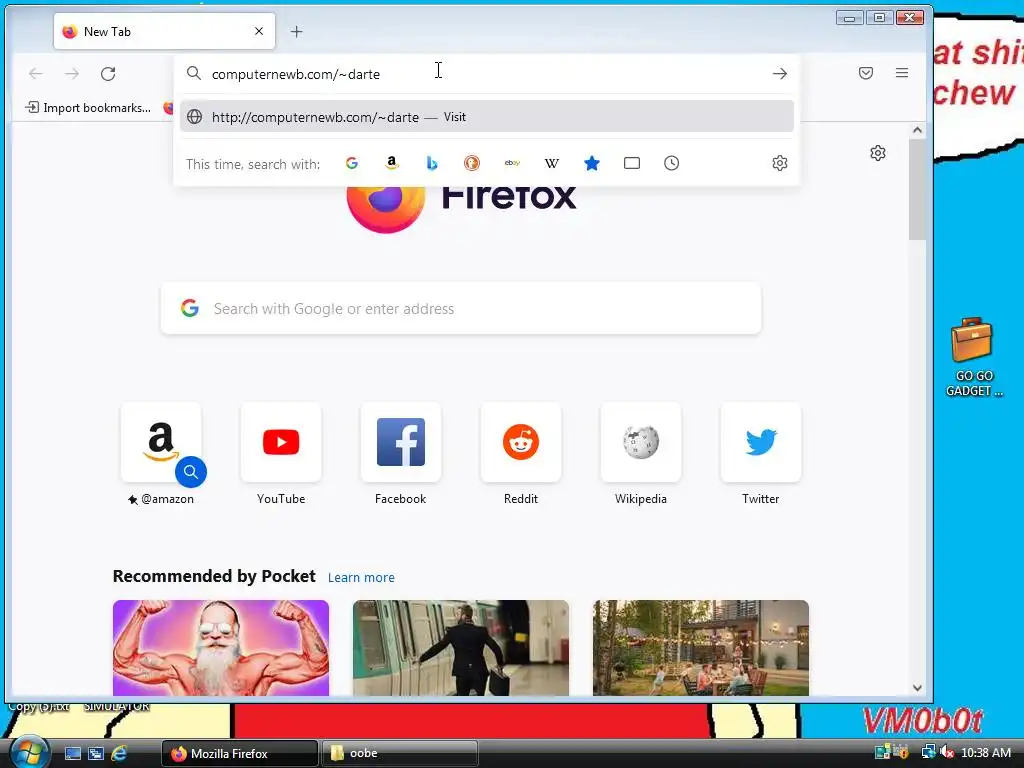This screenshot has height=768, width=1024.
Task: Click Show Desktop in Quick Launch
Action: click(72, 754)
